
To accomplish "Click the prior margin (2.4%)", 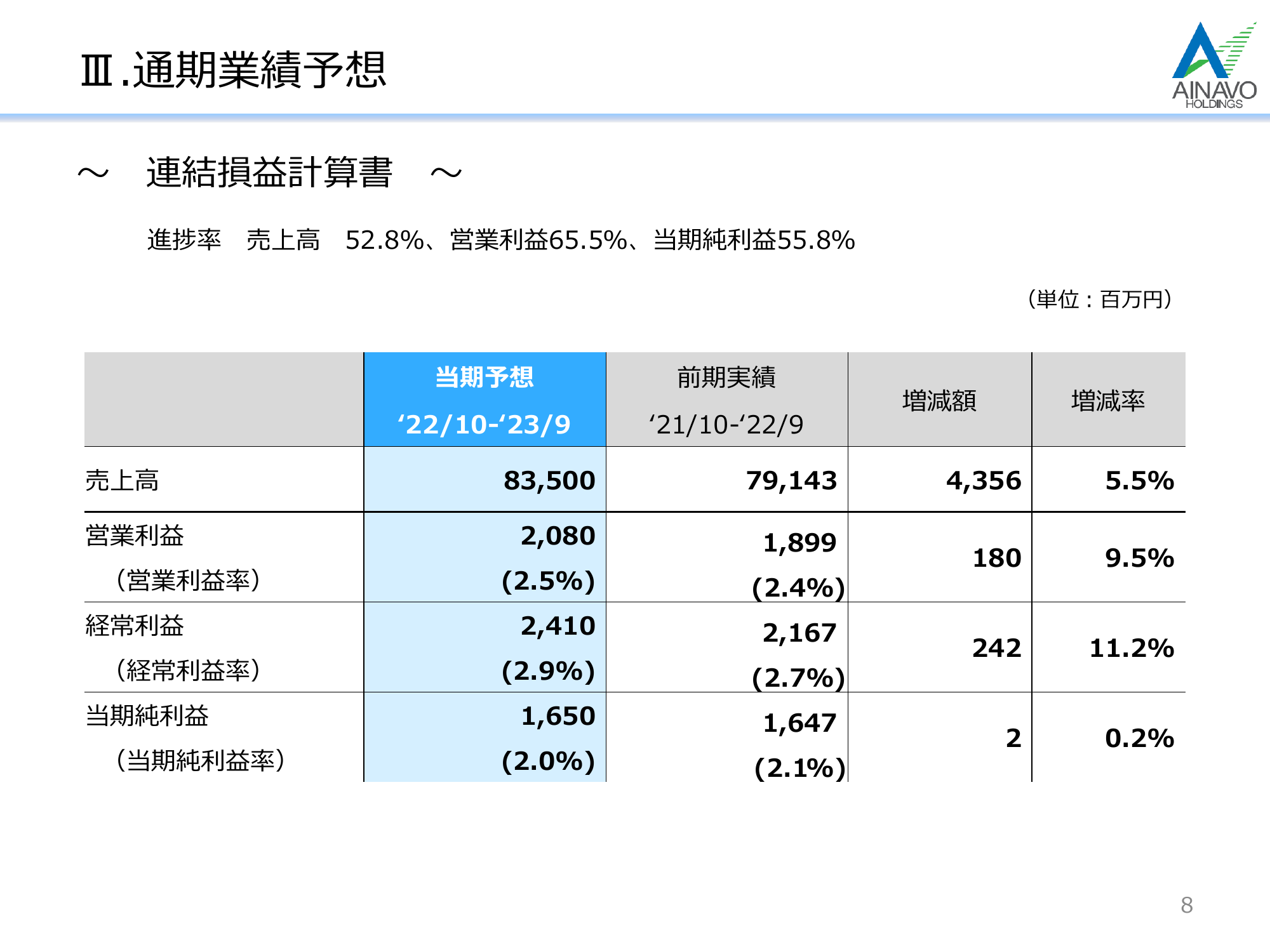I will pos(798,588).
